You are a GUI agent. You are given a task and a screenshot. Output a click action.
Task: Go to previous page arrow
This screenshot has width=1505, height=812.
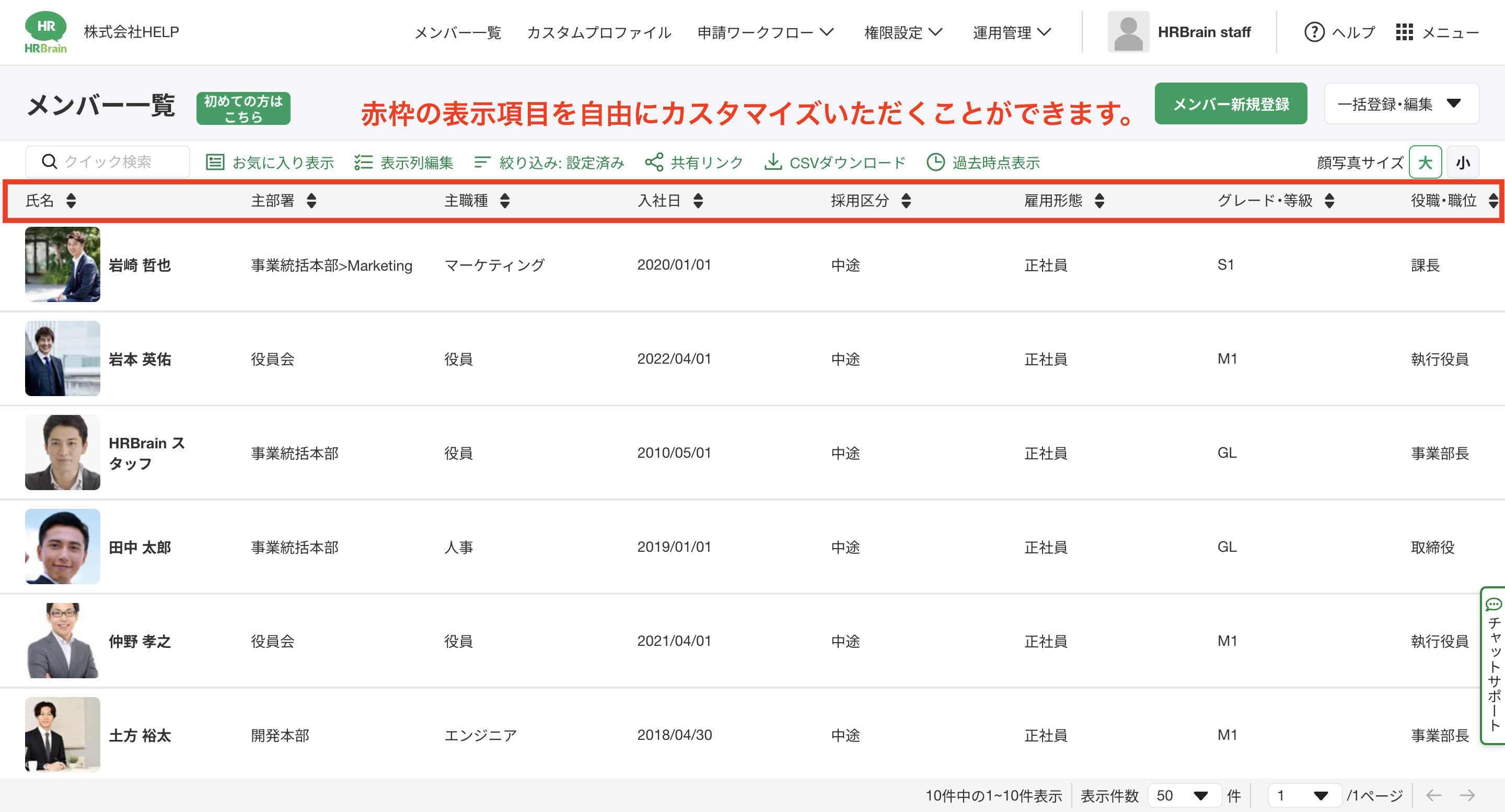pos(1434,795)
